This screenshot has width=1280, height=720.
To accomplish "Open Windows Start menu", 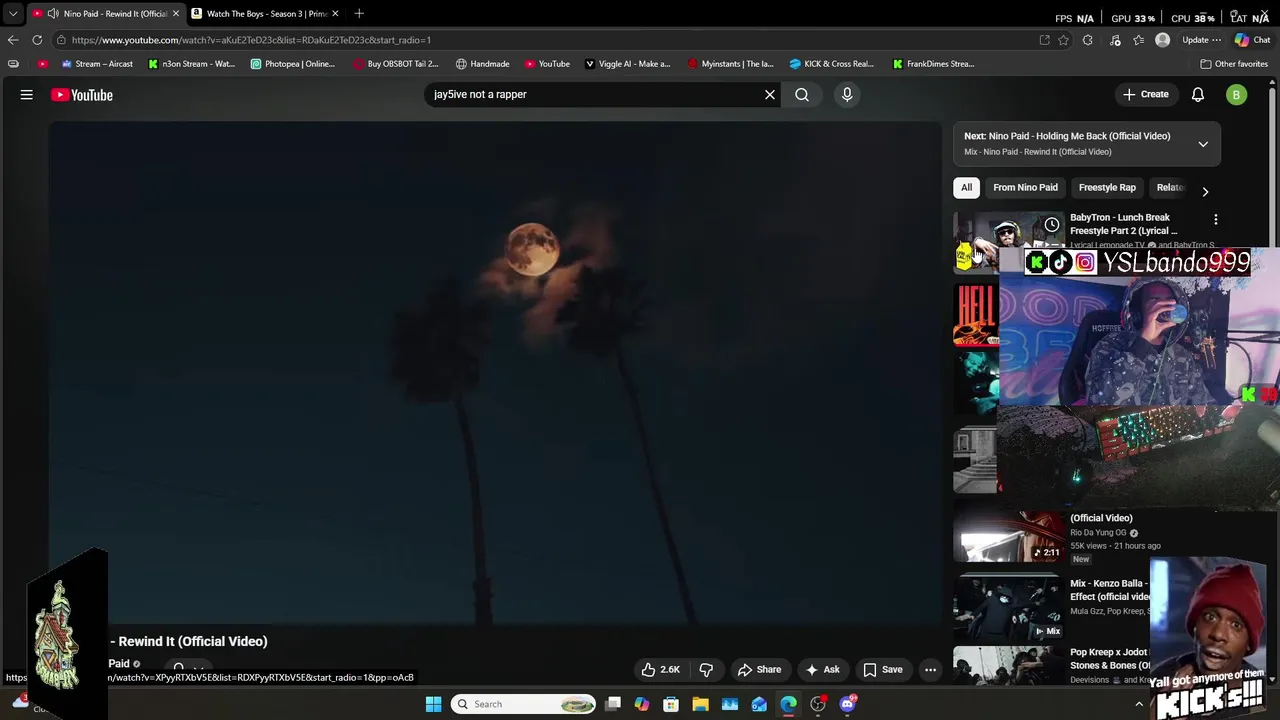I will [x=433, y=704].
